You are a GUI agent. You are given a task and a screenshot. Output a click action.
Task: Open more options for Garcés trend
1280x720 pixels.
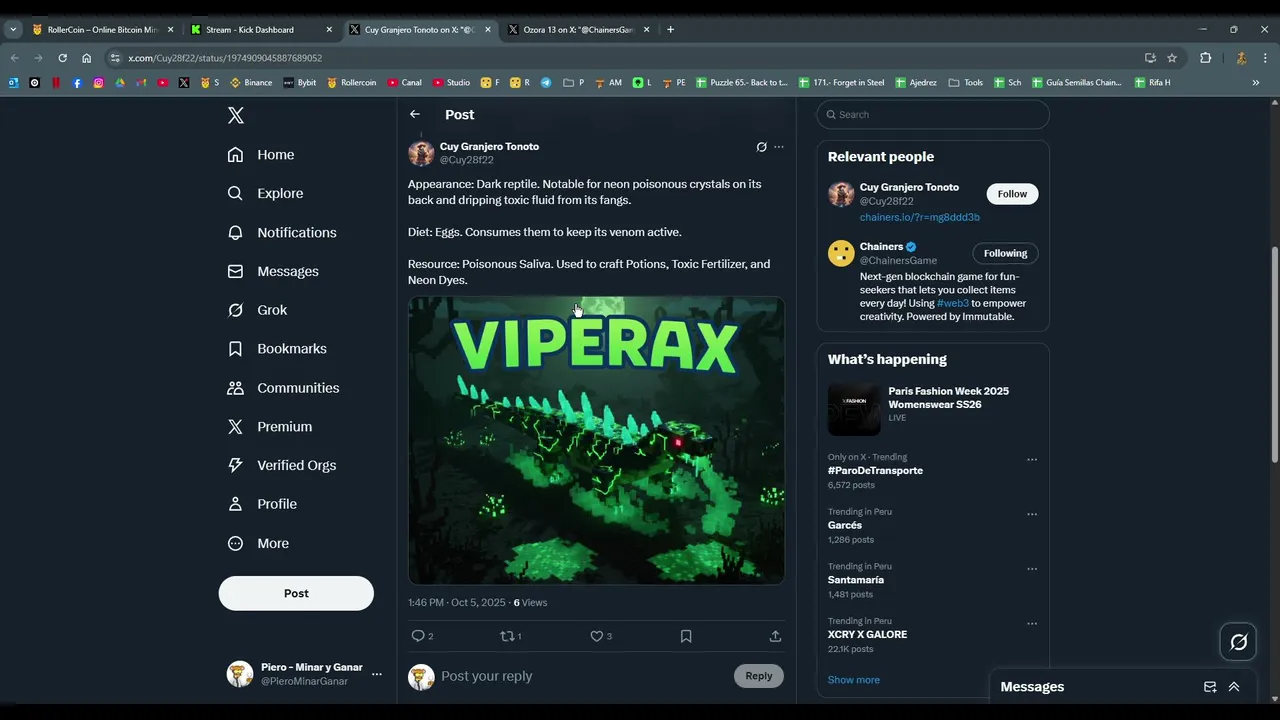[1032, 515]
